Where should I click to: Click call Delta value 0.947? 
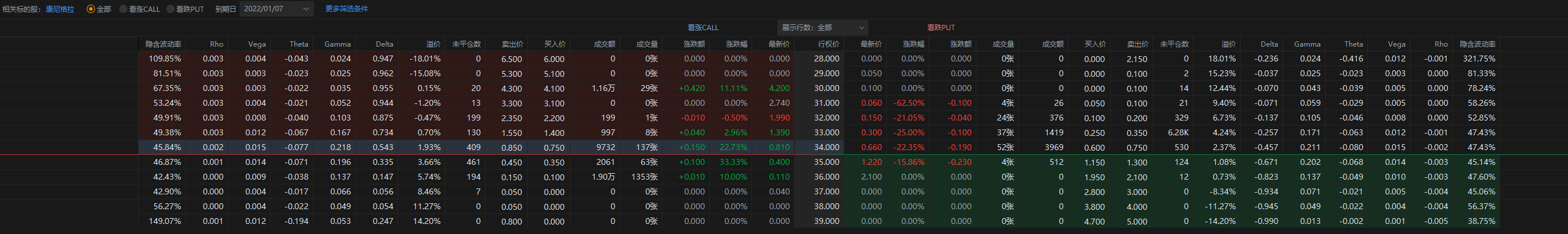(x=382, y=58)
